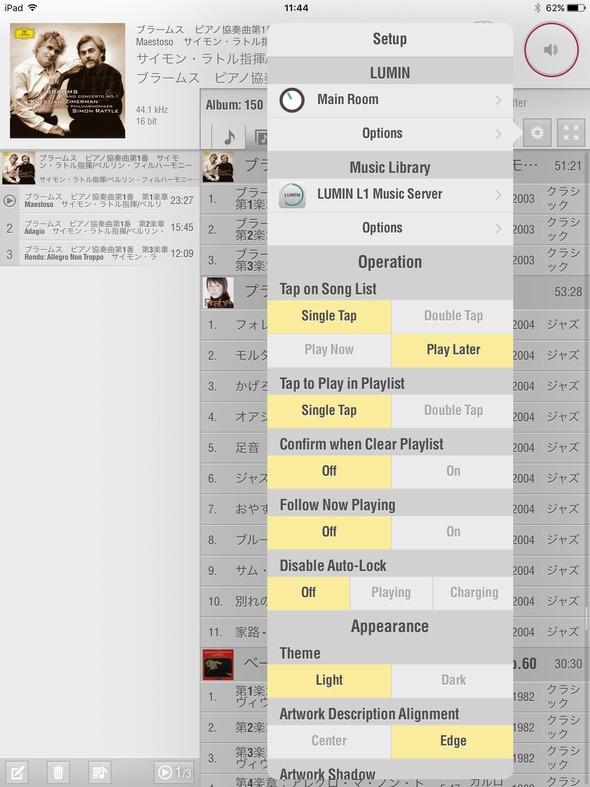Viewport: 590px width, 787px height.
Task: Set Artwork Description Alignment to Center
Action: point(329,741)
